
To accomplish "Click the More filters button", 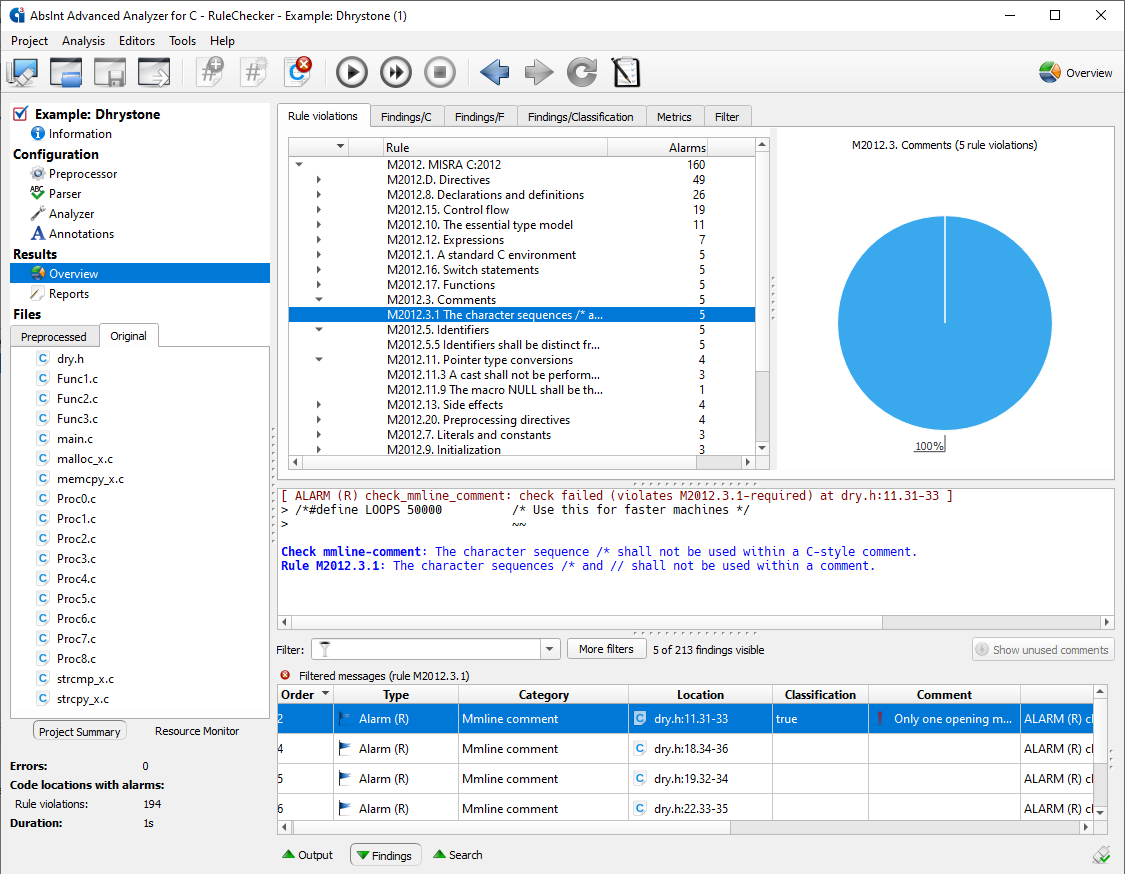I will (x=606, y=649).
